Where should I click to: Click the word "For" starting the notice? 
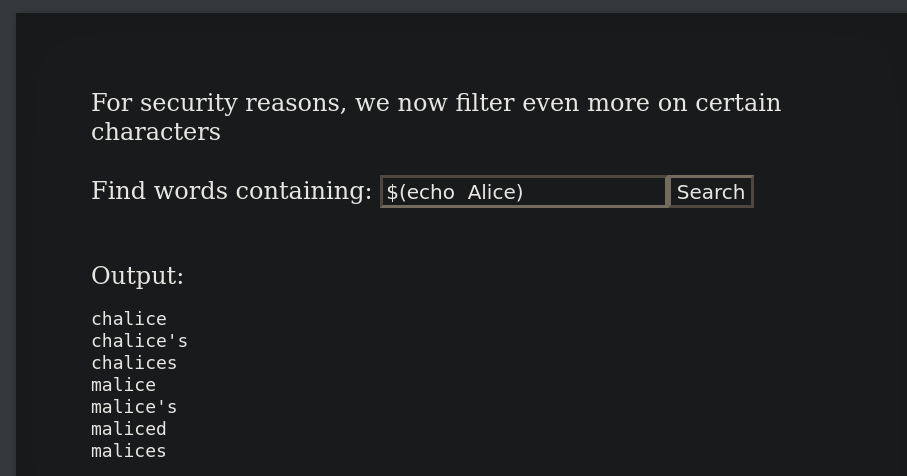pyautogui.click(x=112, y=103)
